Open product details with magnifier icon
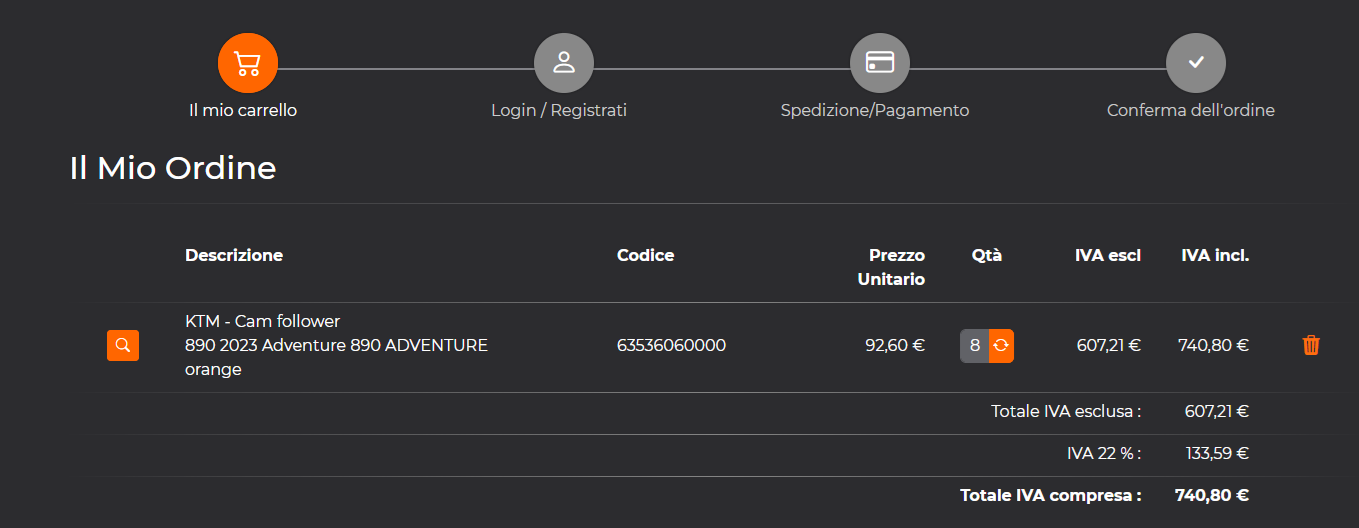 [123, 345]
